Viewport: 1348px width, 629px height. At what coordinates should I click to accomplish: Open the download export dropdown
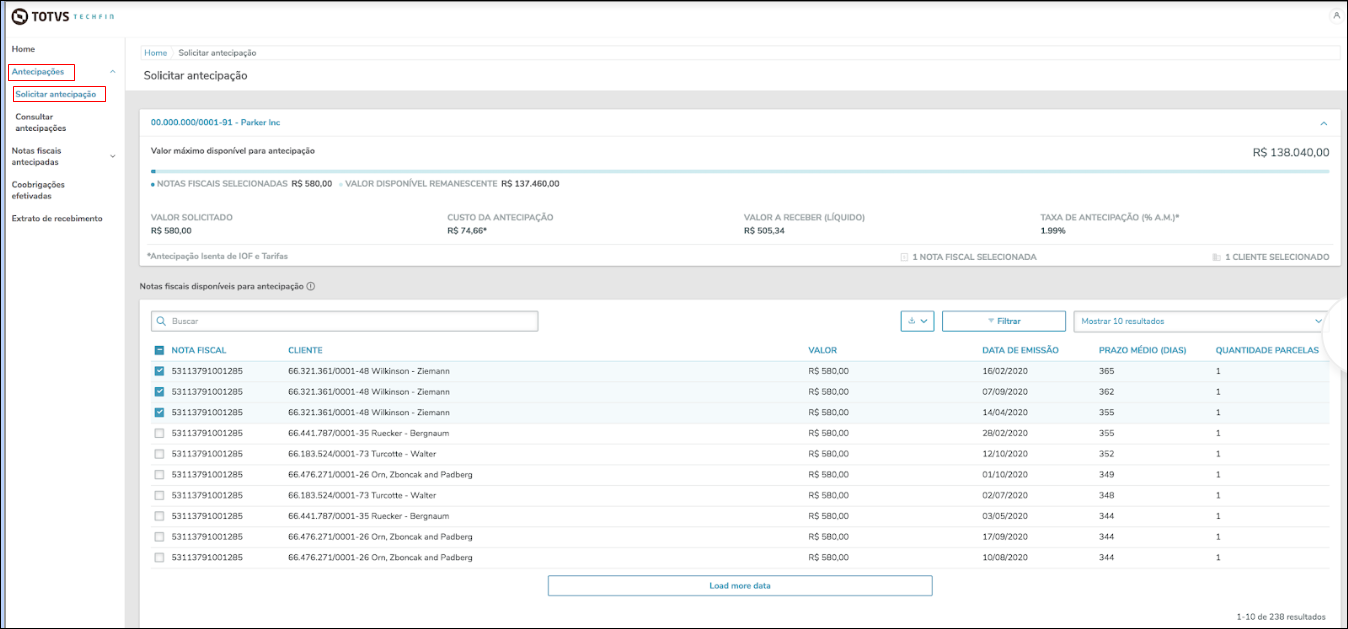pos(917,321)
